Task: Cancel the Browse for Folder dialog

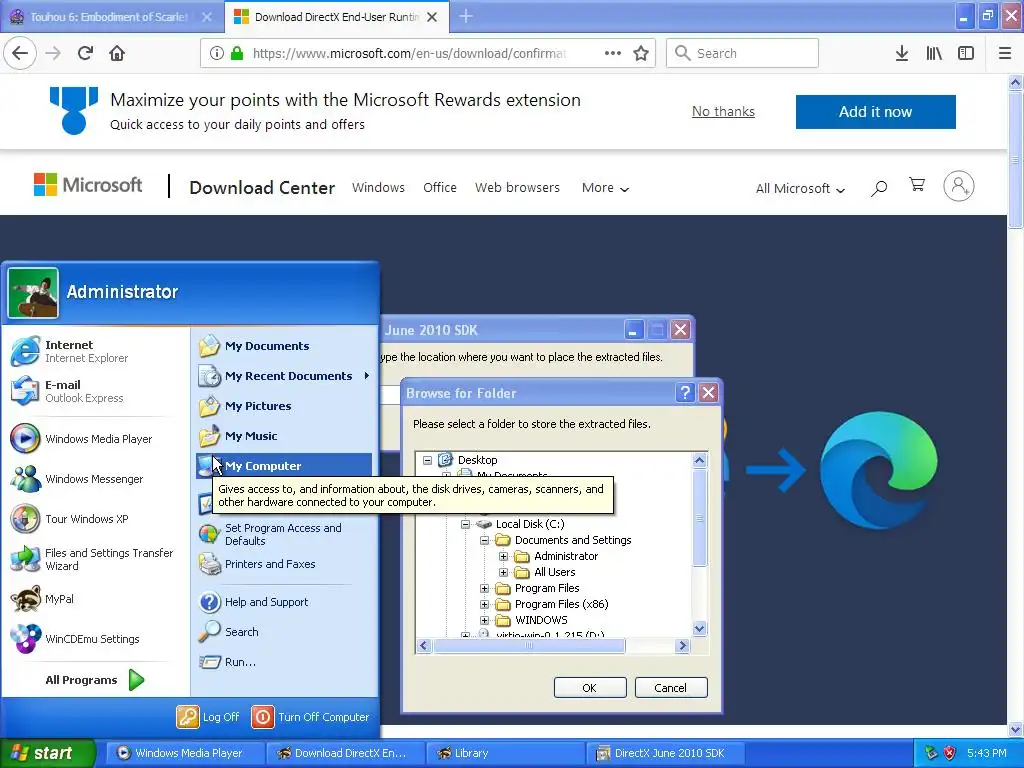Action: click(x=671, y=688)
